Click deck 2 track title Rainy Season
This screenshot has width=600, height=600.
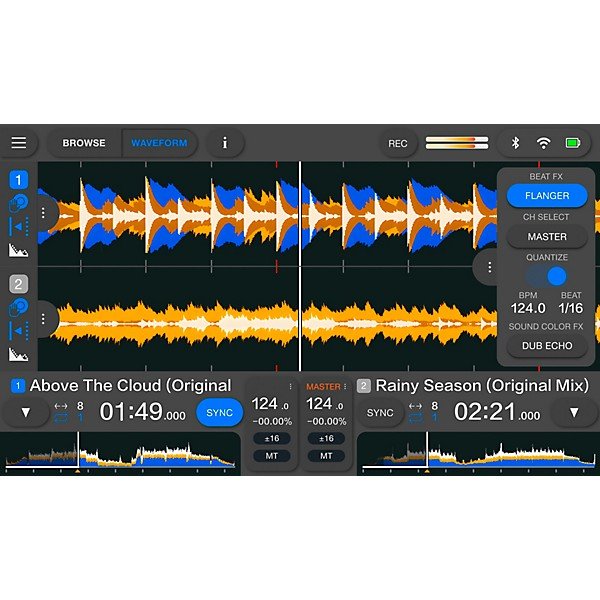(x=482, y=386)
